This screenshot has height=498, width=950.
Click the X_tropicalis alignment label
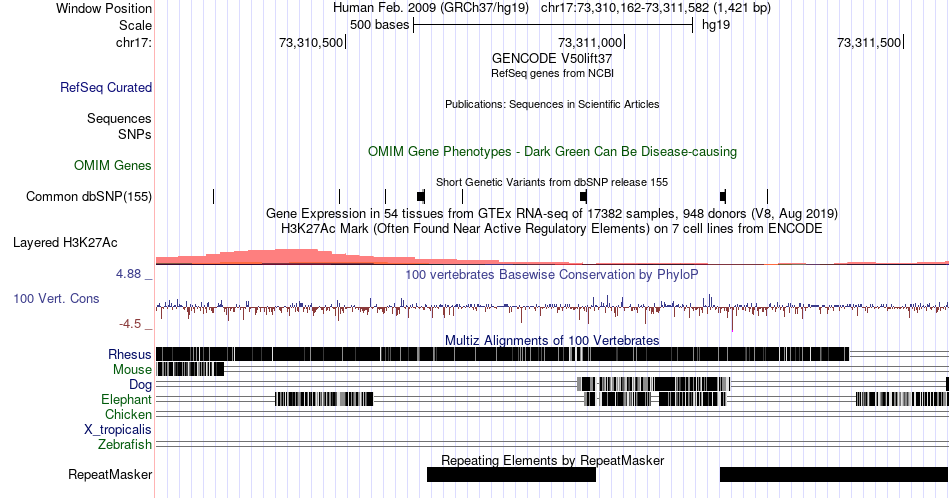pos(118,430)
